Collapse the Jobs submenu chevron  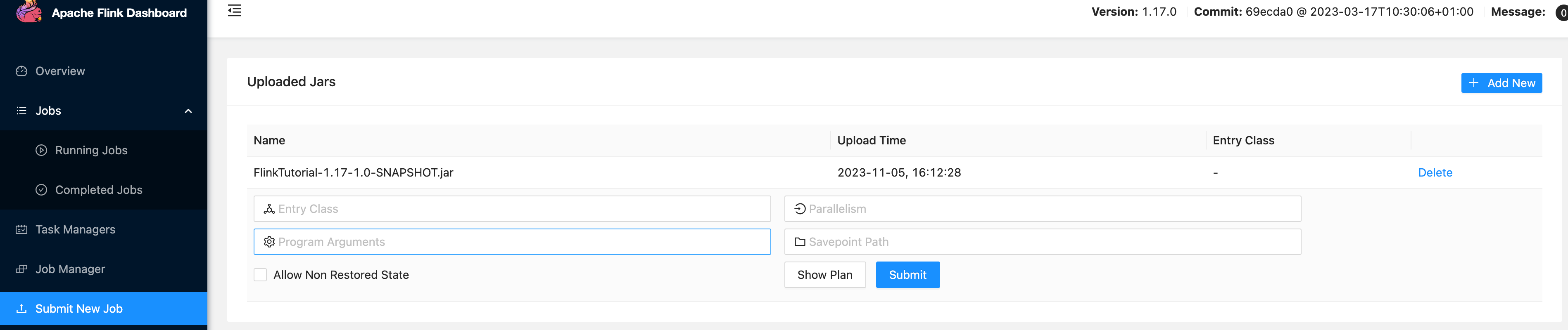click(x=188, y=111)
